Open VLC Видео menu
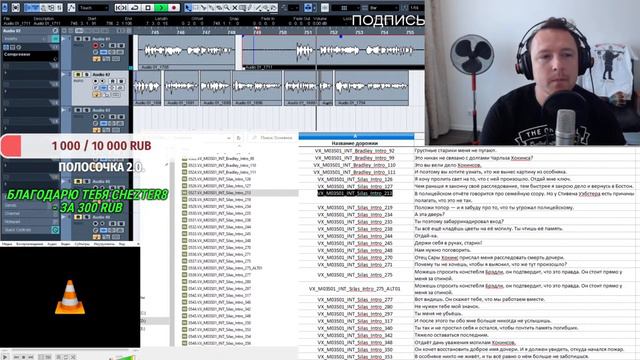 point(66,244)
